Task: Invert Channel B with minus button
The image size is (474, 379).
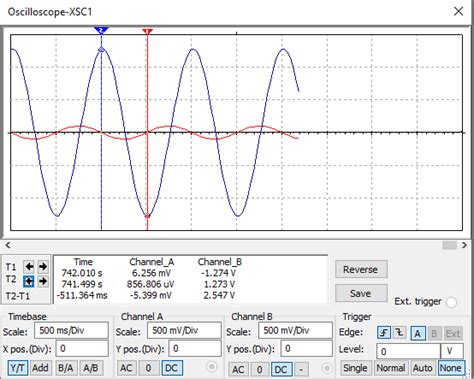Action: (301, 370)
